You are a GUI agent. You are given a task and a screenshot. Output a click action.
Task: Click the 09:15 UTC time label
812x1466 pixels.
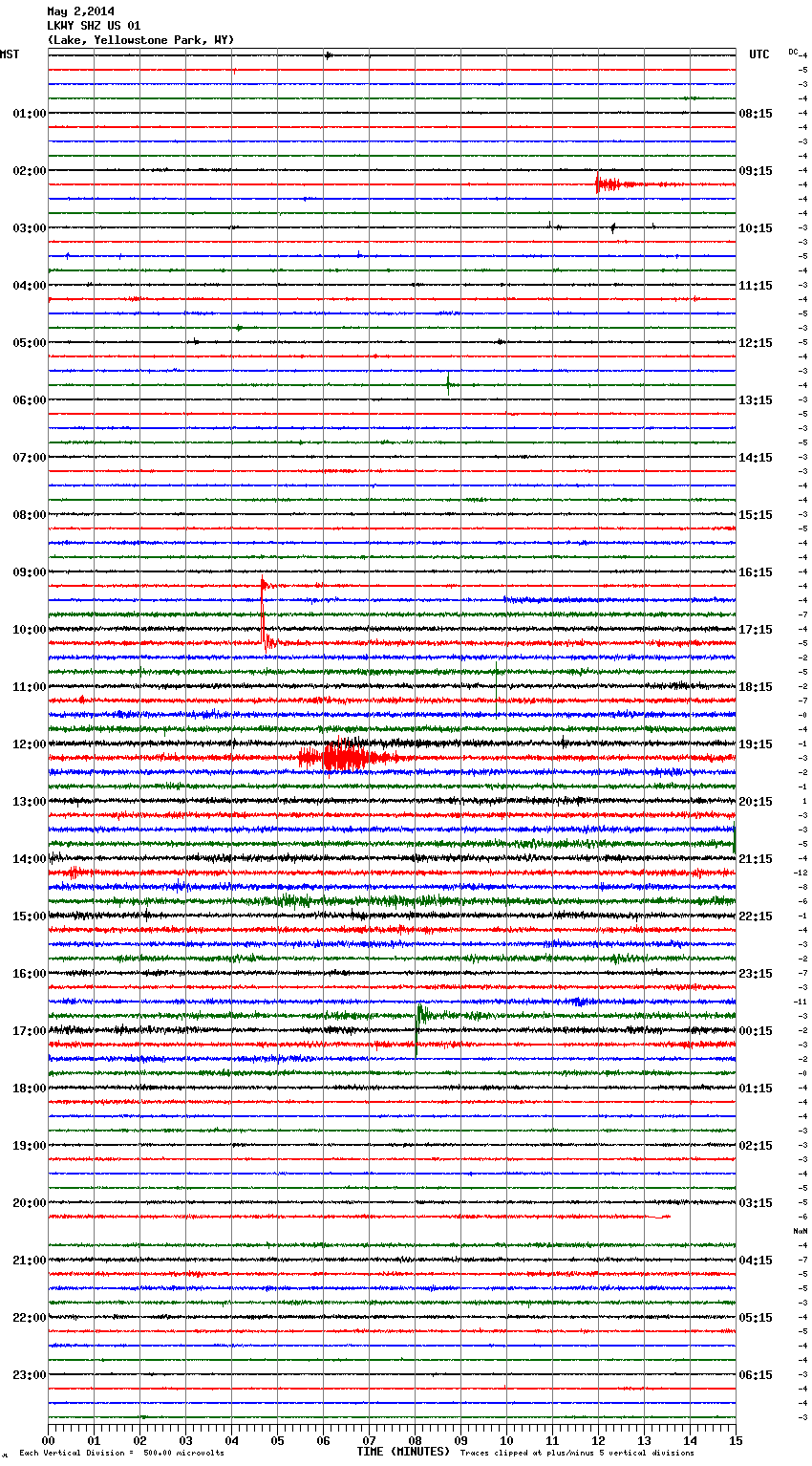click(x=756, y=171)
